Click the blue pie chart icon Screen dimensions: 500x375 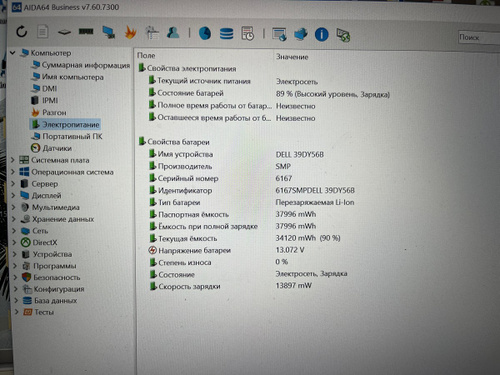[x=205, y=33]
